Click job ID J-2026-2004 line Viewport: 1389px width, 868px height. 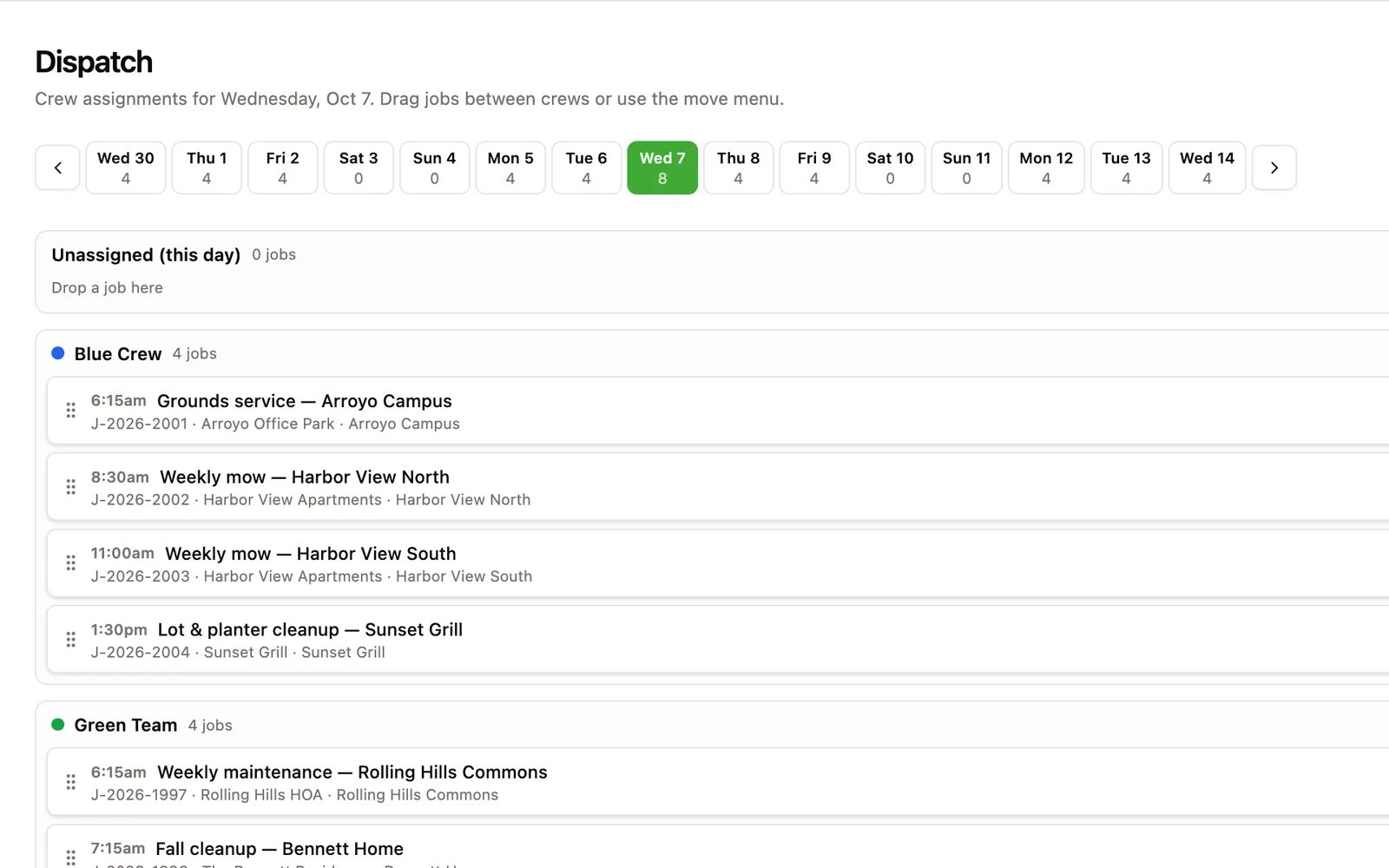click(x=238, y=653)
